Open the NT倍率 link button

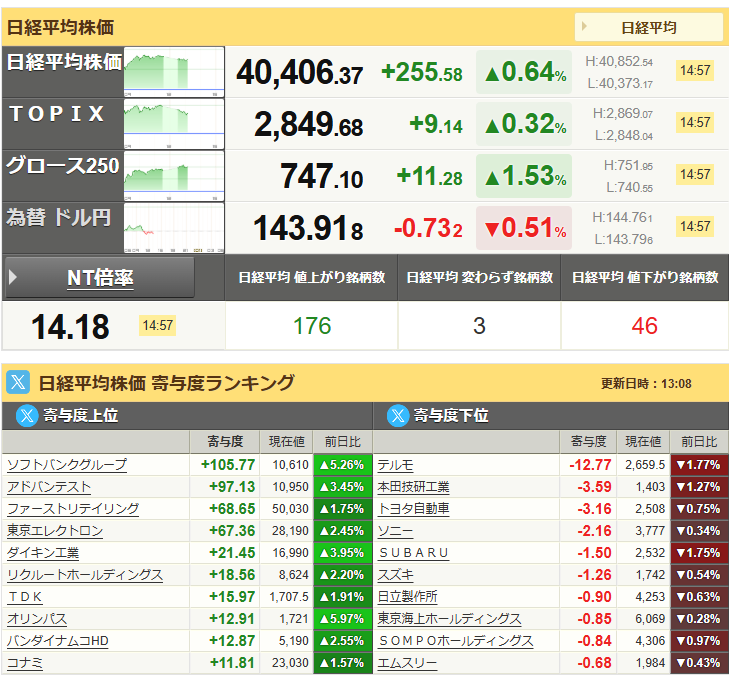click(x=100, y=278)
